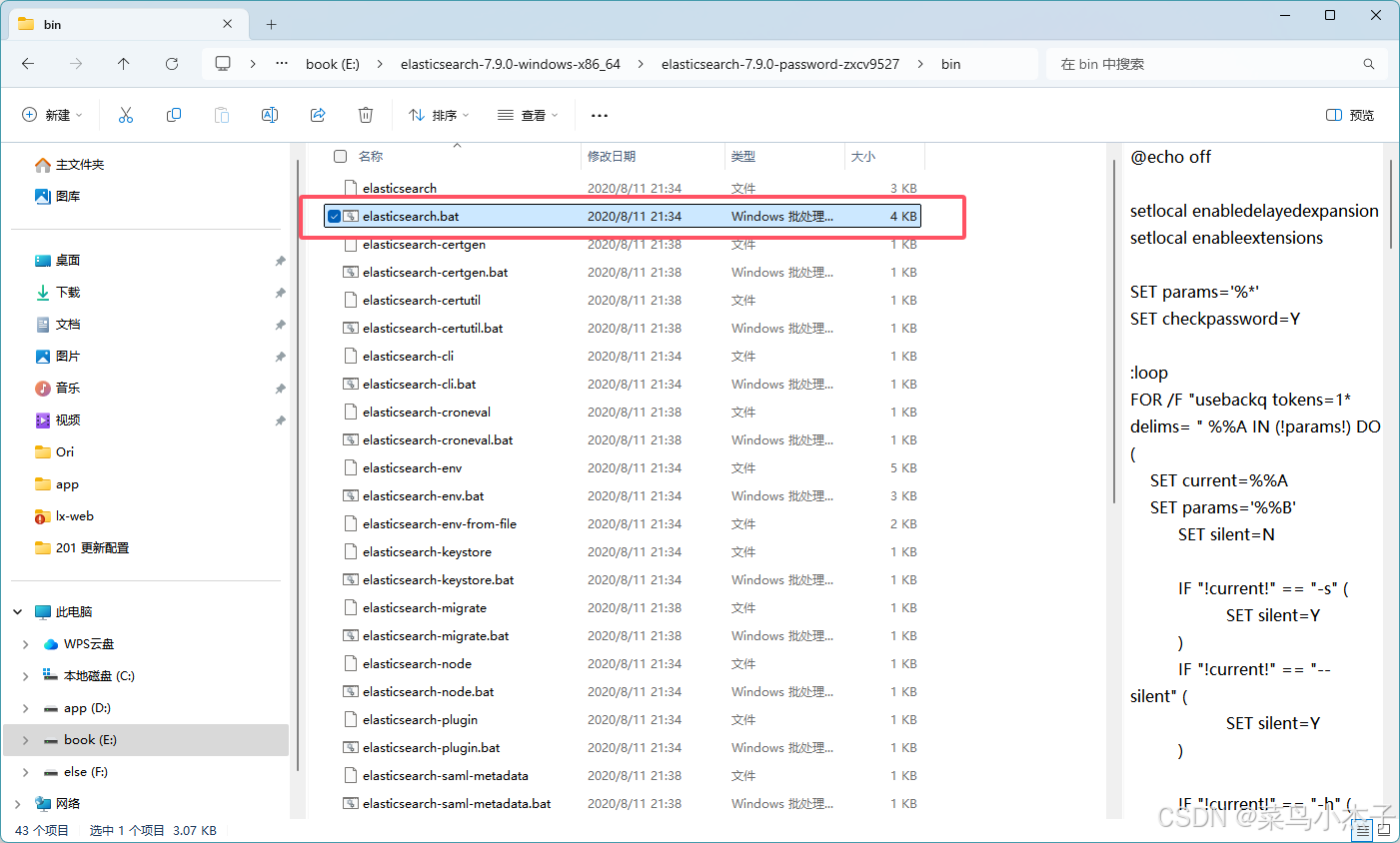1400x843 pixels.
Task: Click the Paste clipboard icon
Action: pos(222,115)
